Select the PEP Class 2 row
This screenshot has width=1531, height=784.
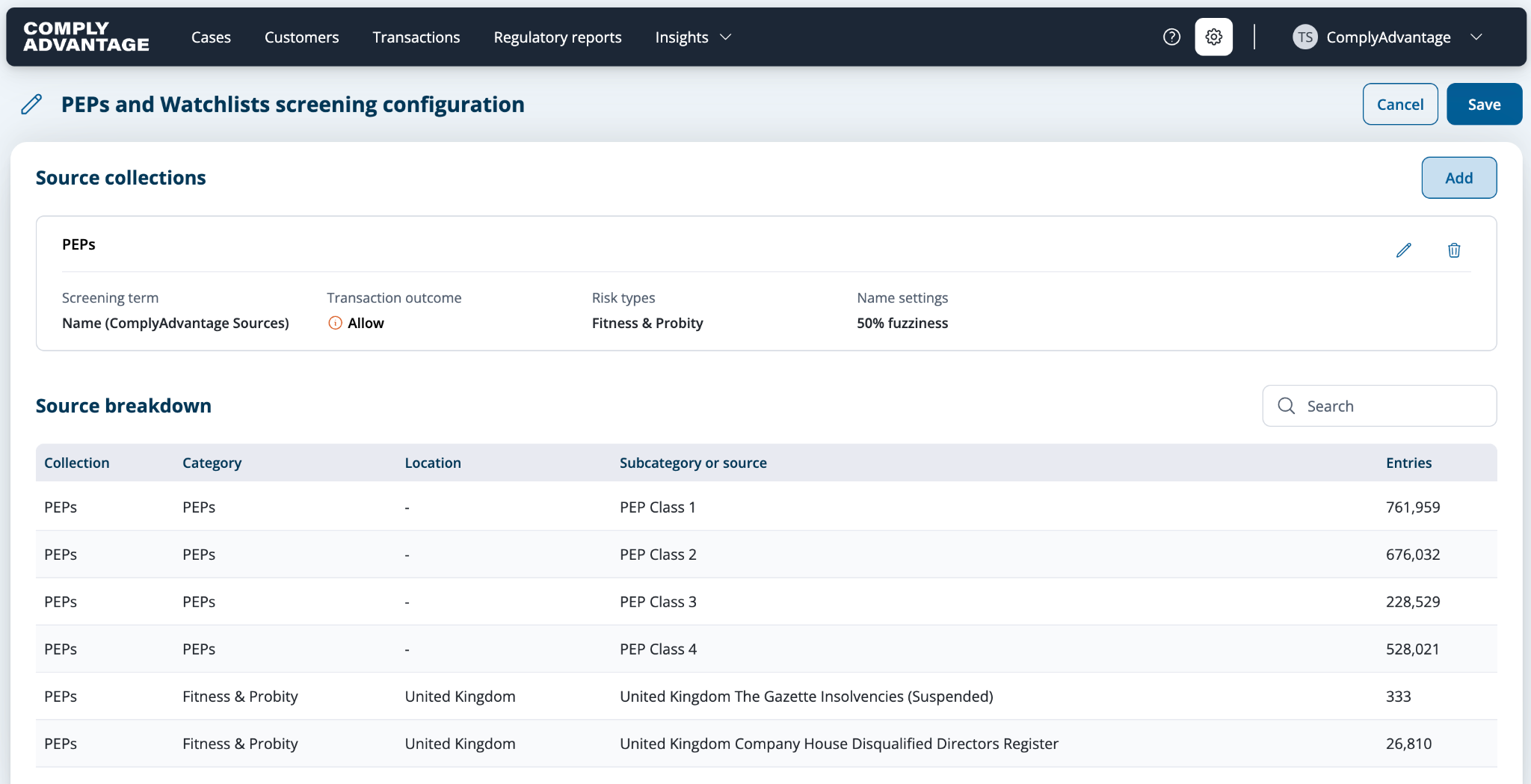coord(766,554)
